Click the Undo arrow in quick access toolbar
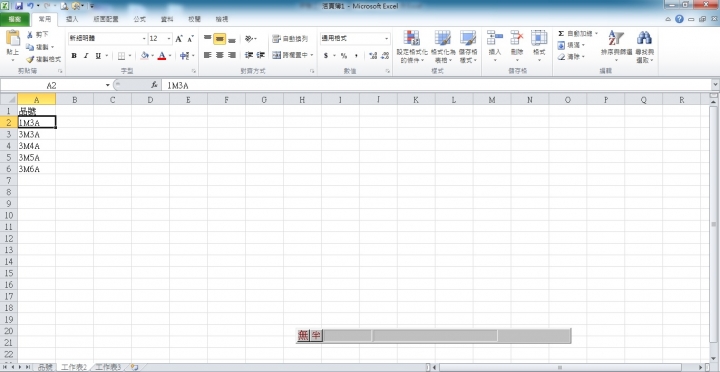This screenshot has height=372, width=720. click(x=30, y=6)
